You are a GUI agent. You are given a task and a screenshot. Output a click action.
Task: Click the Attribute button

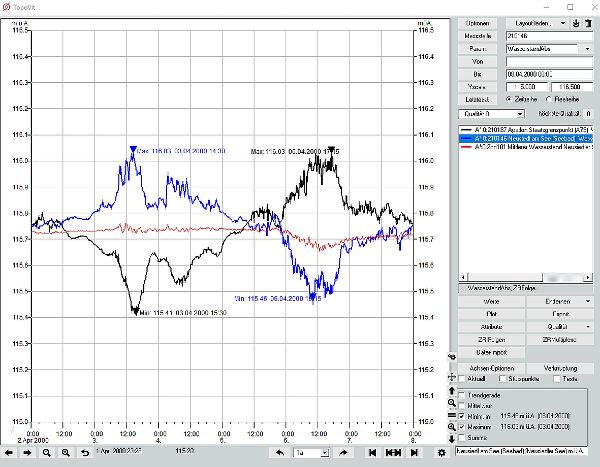click(491, 327)
